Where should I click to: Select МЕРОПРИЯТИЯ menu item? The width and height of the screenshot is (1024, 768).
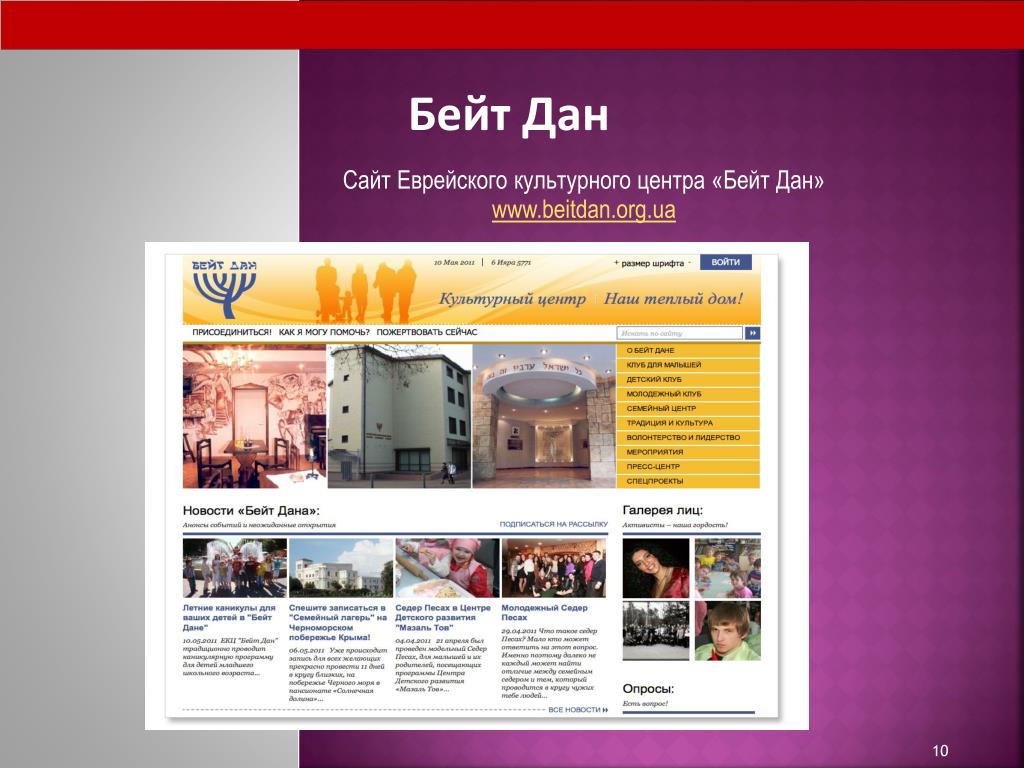688,452
